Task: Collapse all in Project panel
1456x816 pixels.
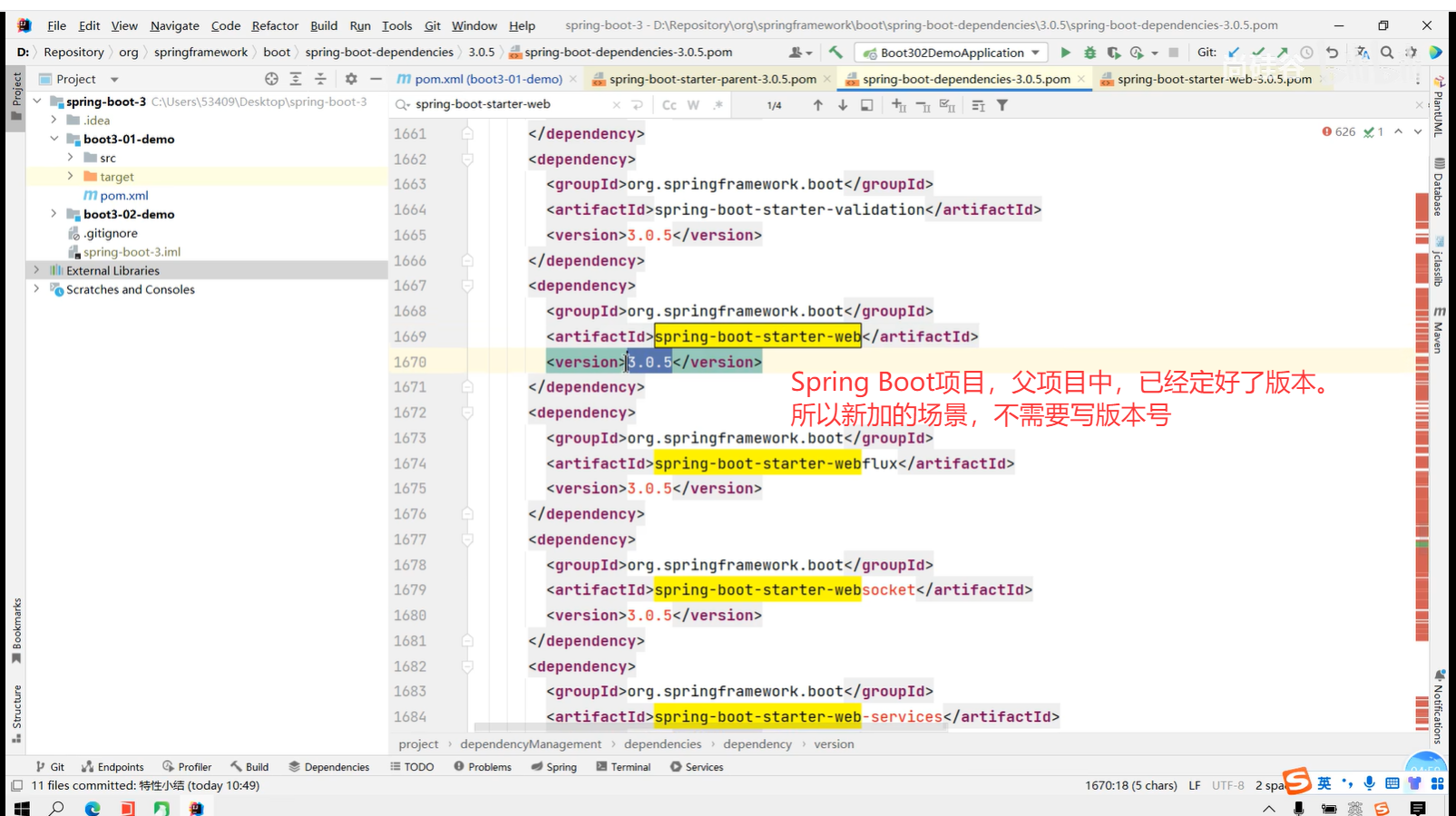Action: tap(320, 79)
